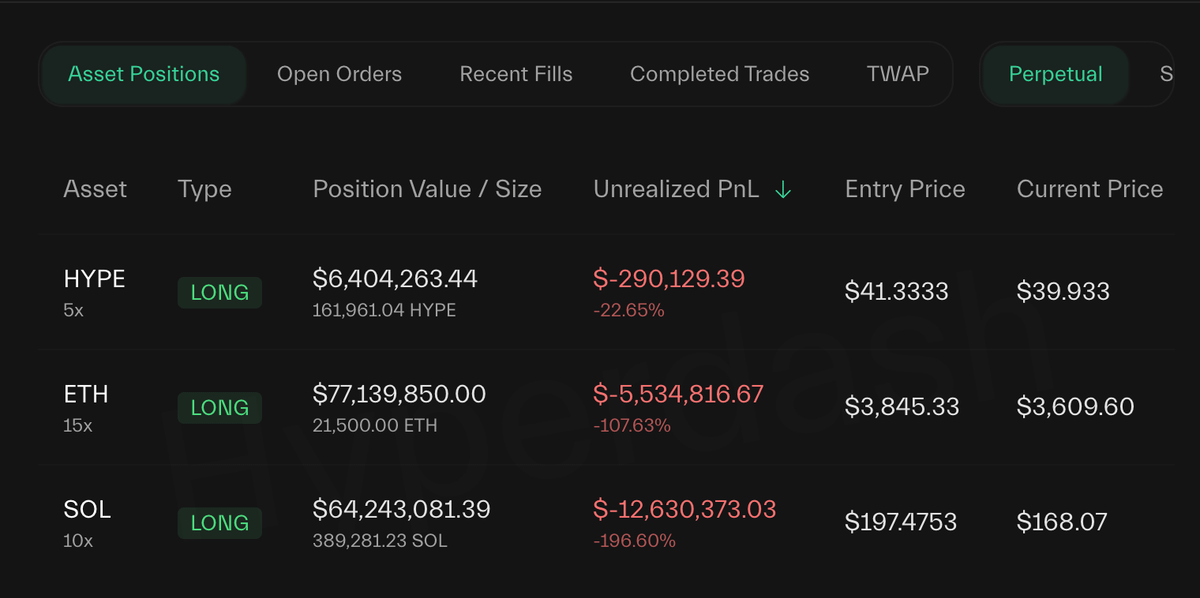Open the HYPE asset row
The height and width of the screenshot is (598, 1200).
coord(94,280)
